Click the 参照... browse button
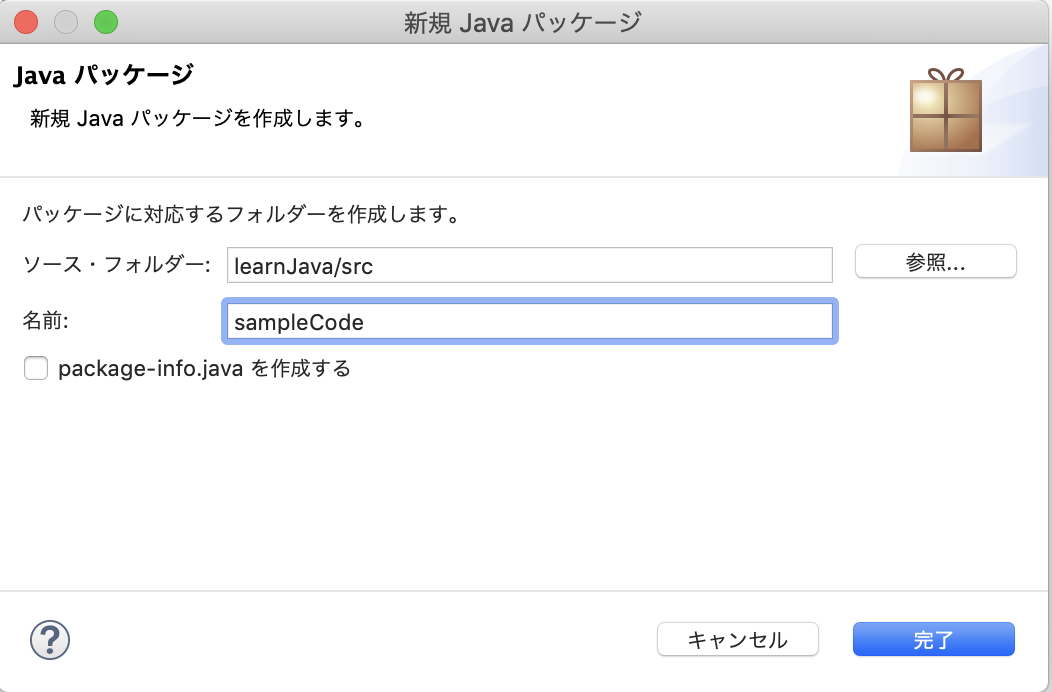 935,262
